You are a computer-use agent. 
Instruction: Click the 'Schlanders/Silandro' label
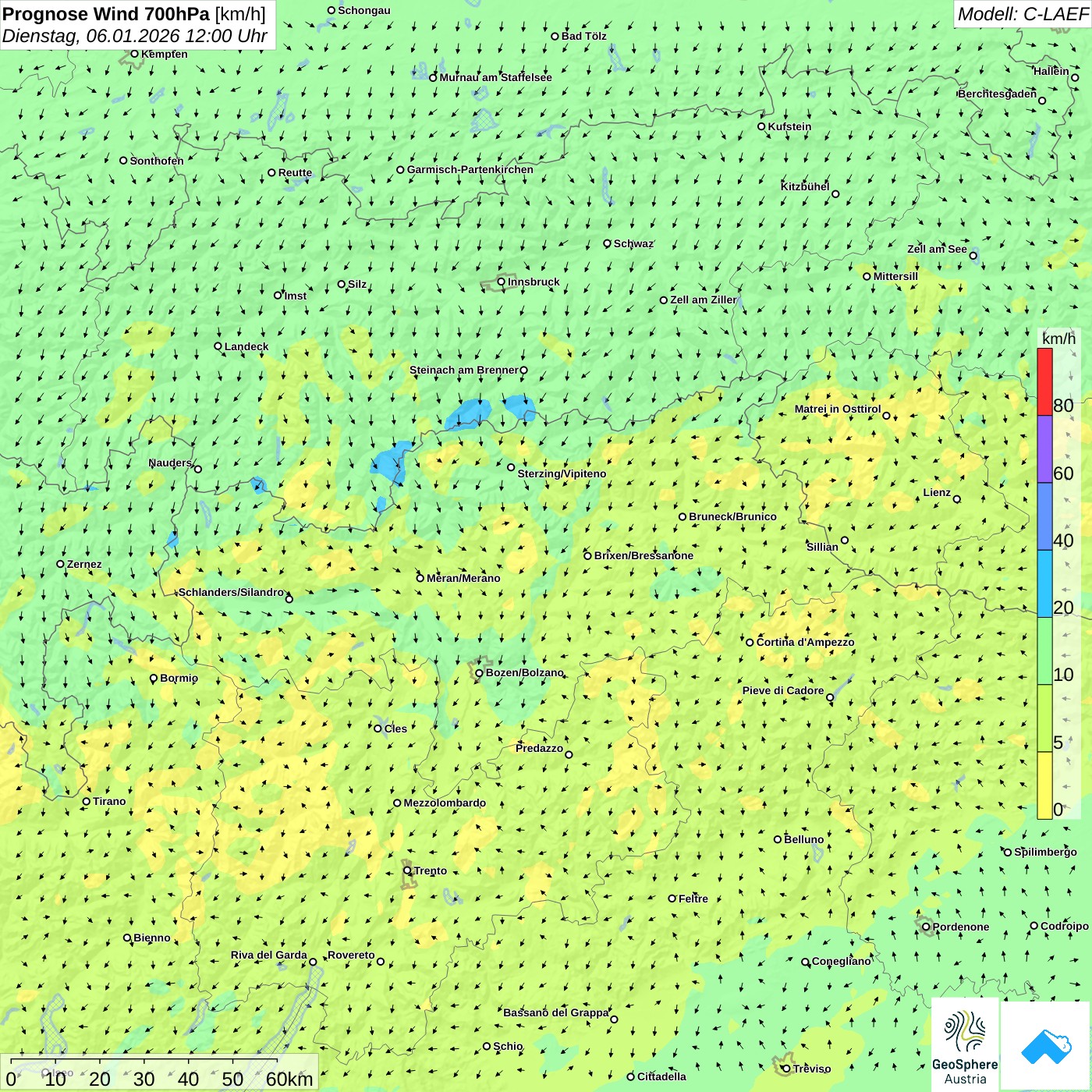pyautogui.click(x=231, y=592)
